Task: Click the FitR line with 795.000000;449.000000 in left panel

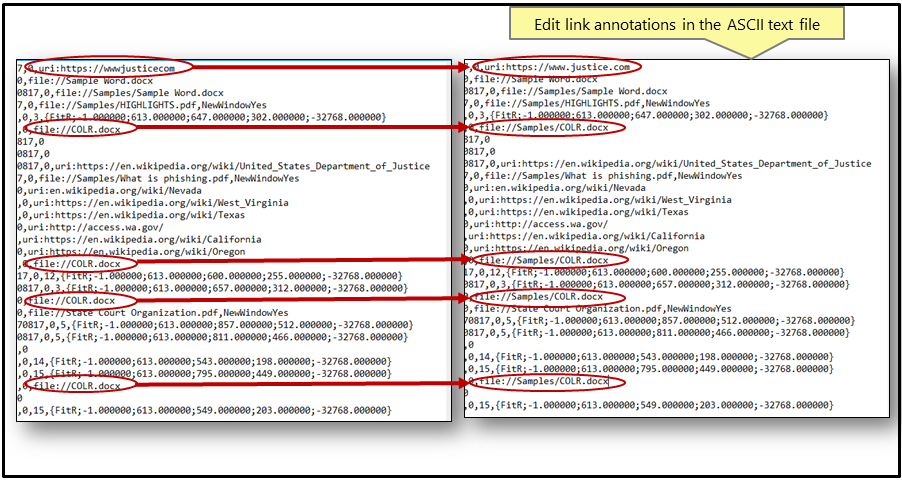Action: 210,372
